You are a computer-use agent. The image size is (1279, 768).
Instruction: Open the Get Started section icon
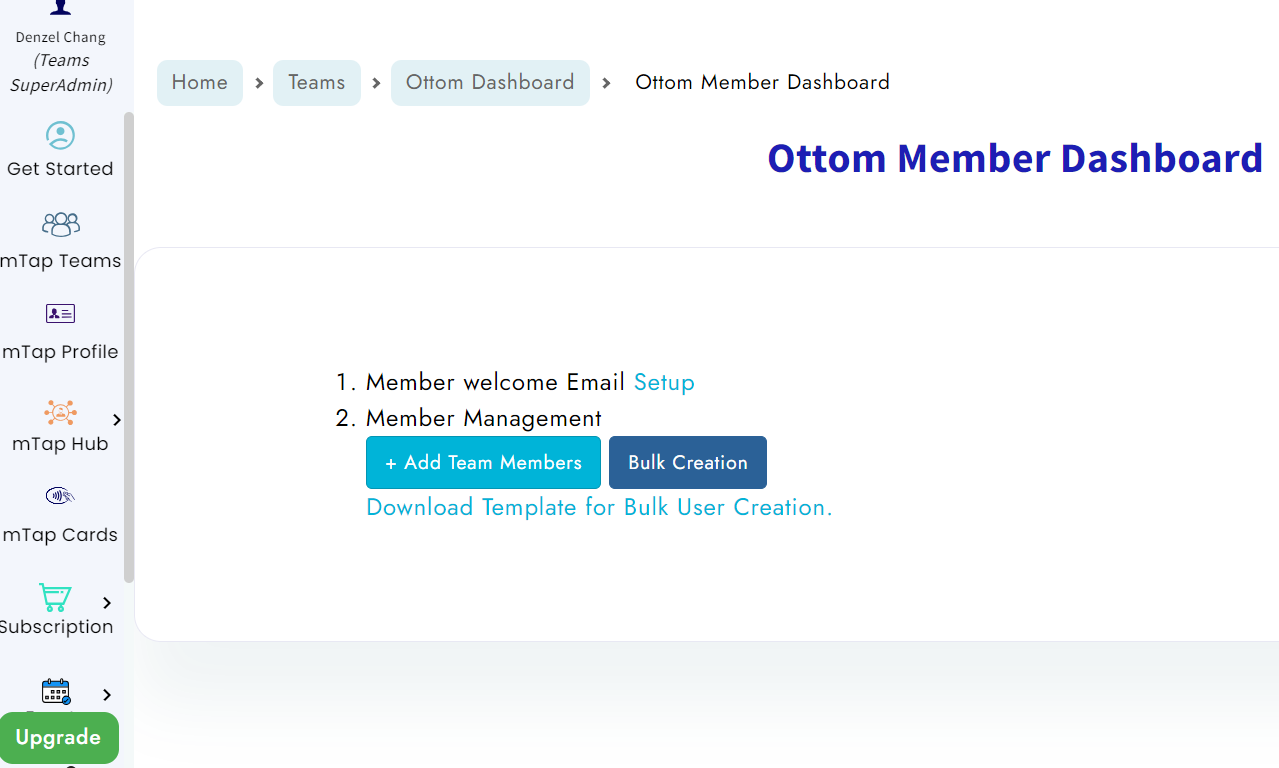coord(60,135)
